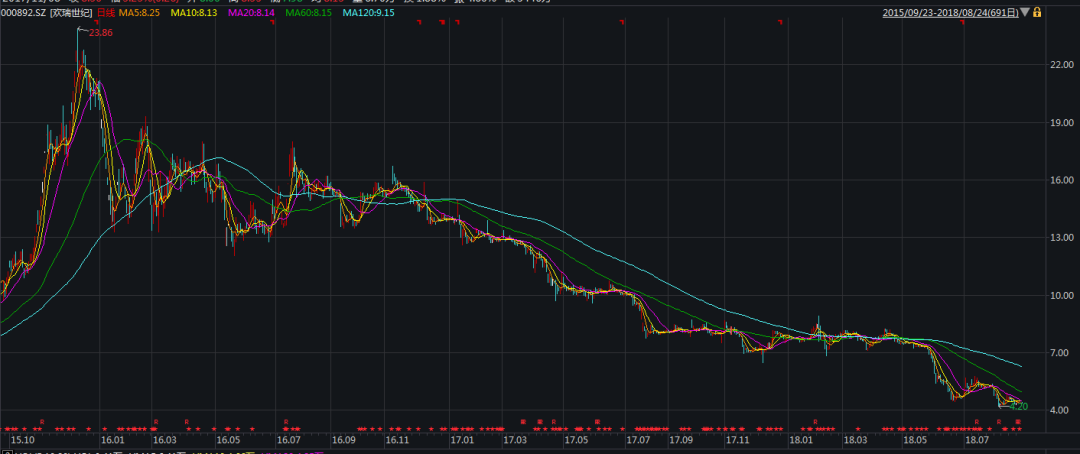Viewport: 1080px width, 454px height.
Task: Click the 22.00 price axis label
Action: [x=1059, y=65]
